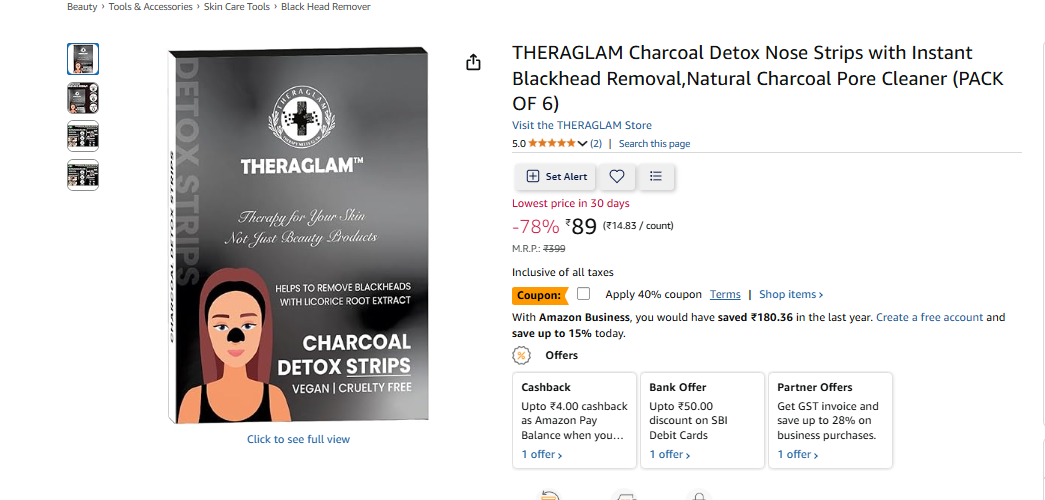Add to wishlist with heart icon

coord(617,177)
